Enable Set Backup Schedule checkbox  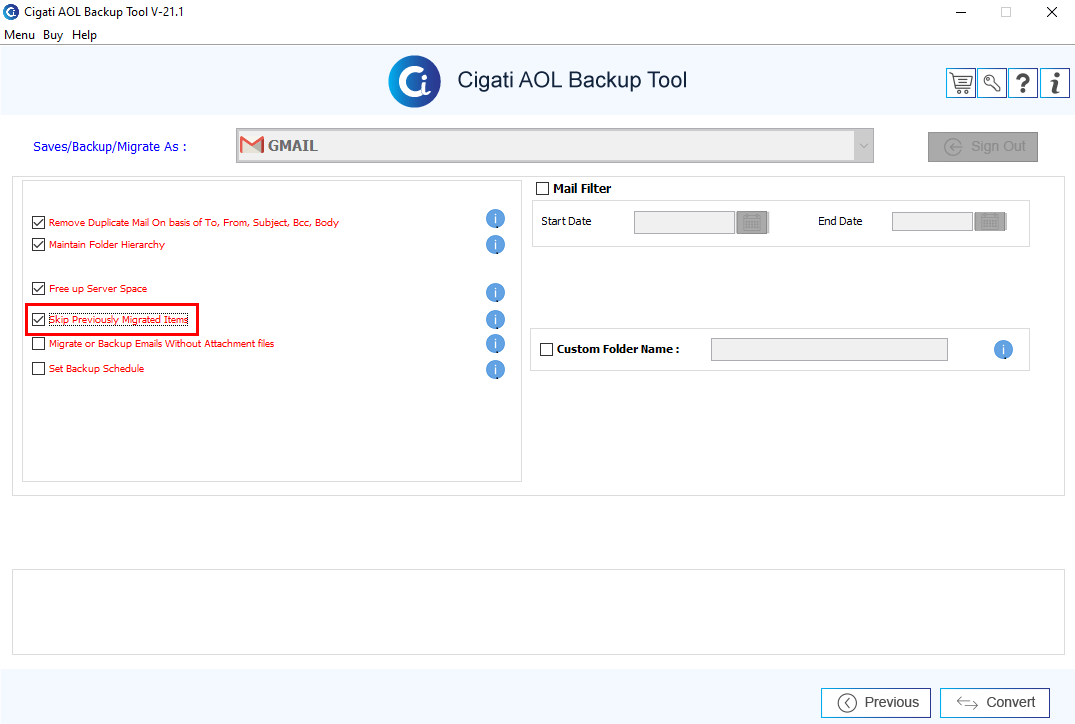click(x=38, y=369)
